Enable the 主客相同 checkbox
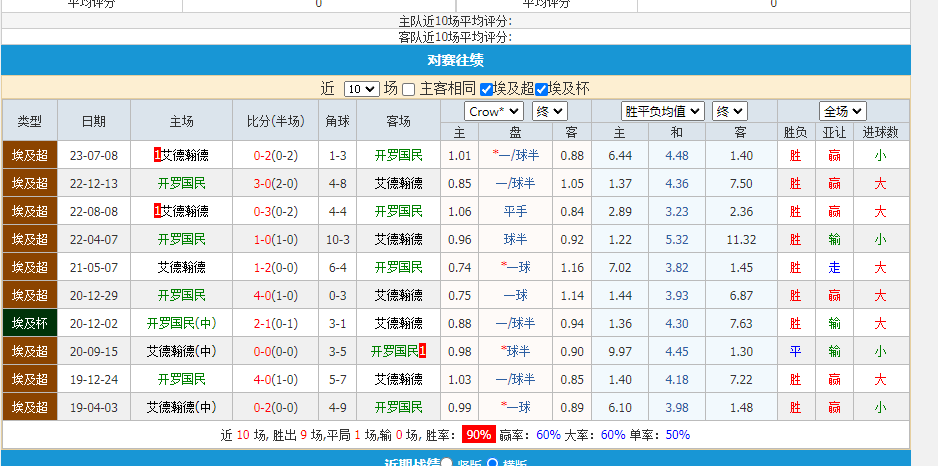 coord(409,89)
